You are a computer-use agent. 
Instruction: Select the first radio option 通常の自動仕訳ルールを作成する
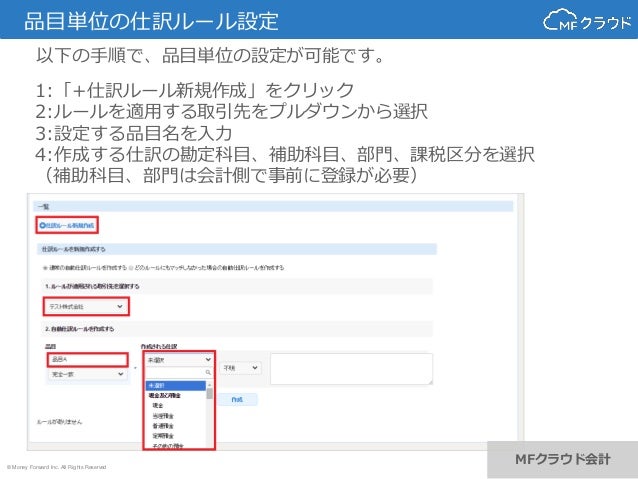tap(45, 268)
